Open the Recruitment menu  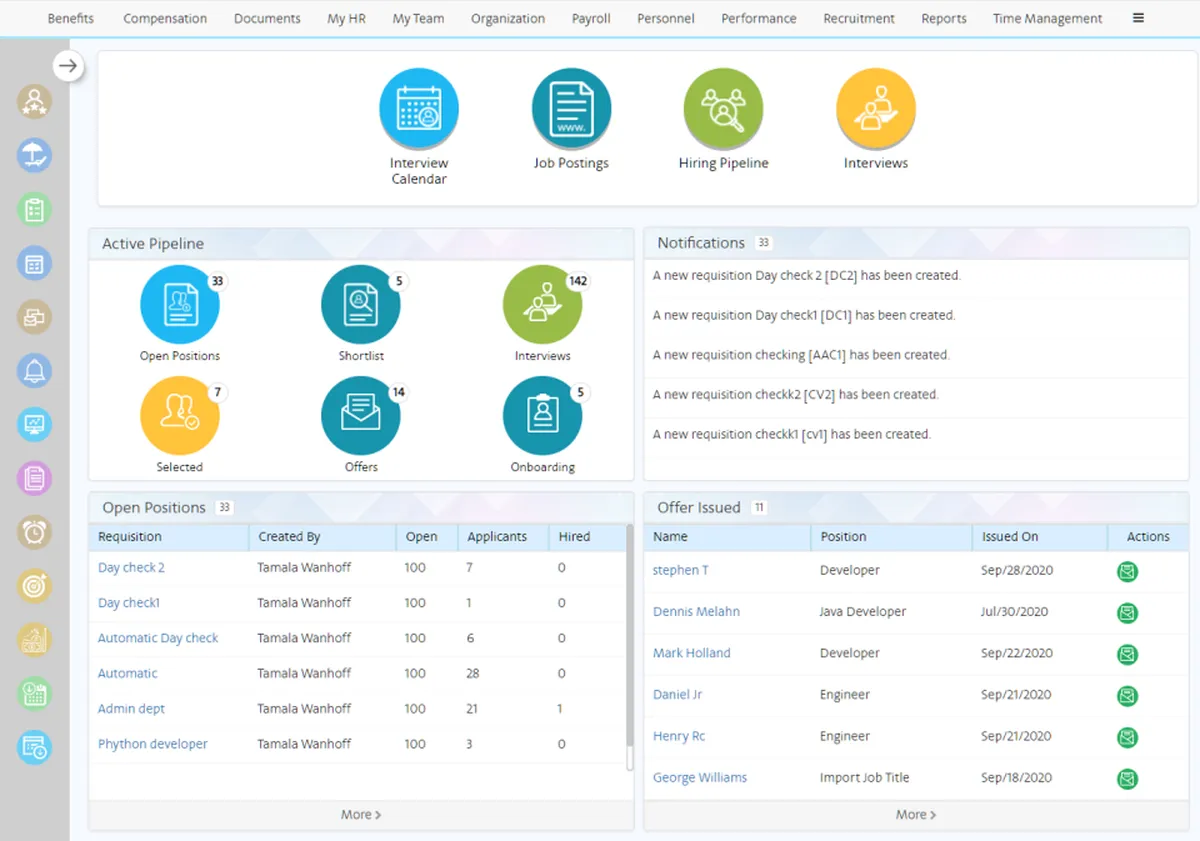point(859,18)
